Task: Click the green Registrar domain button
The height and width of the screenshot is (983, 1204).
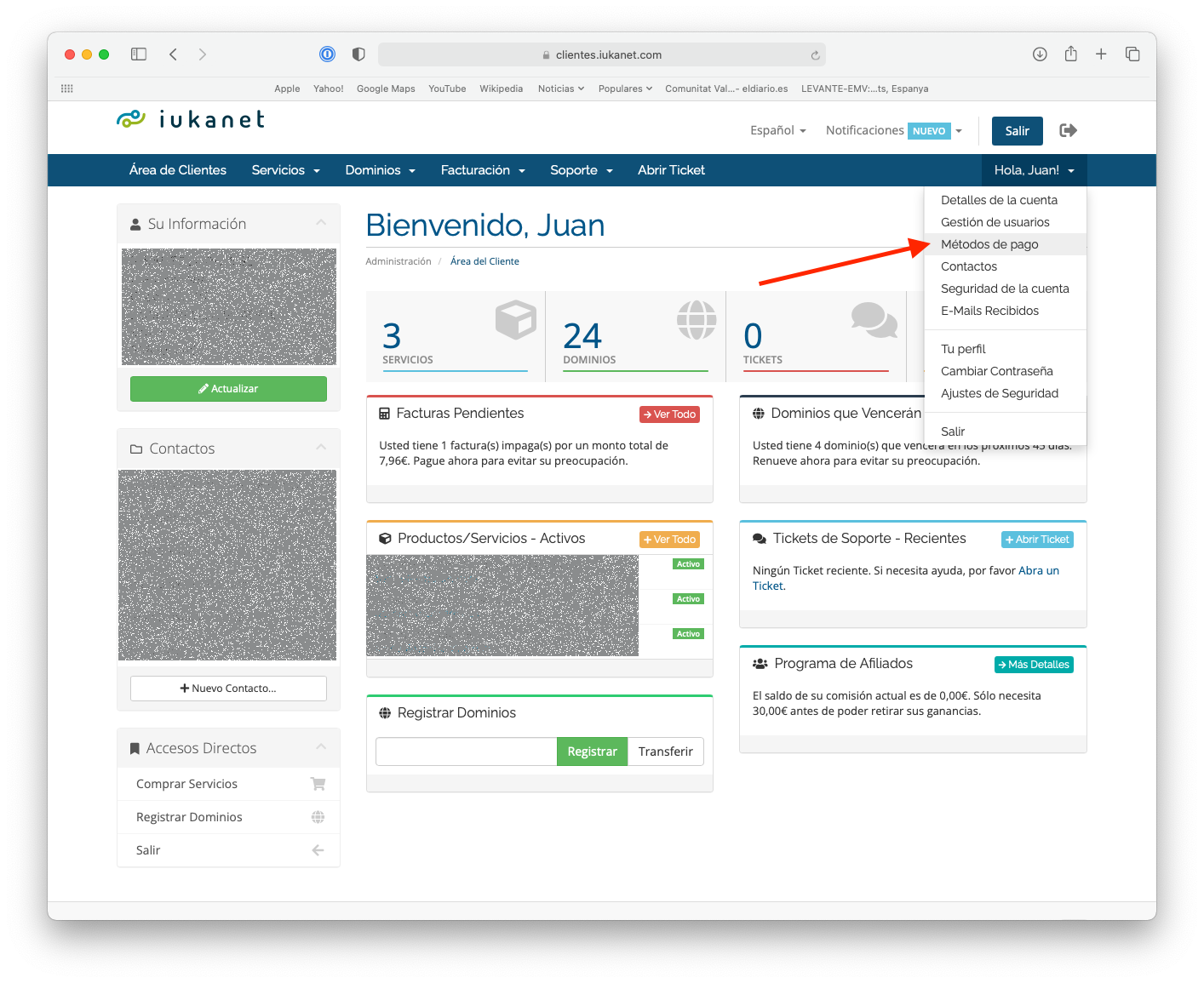Action: click(592, 752)
